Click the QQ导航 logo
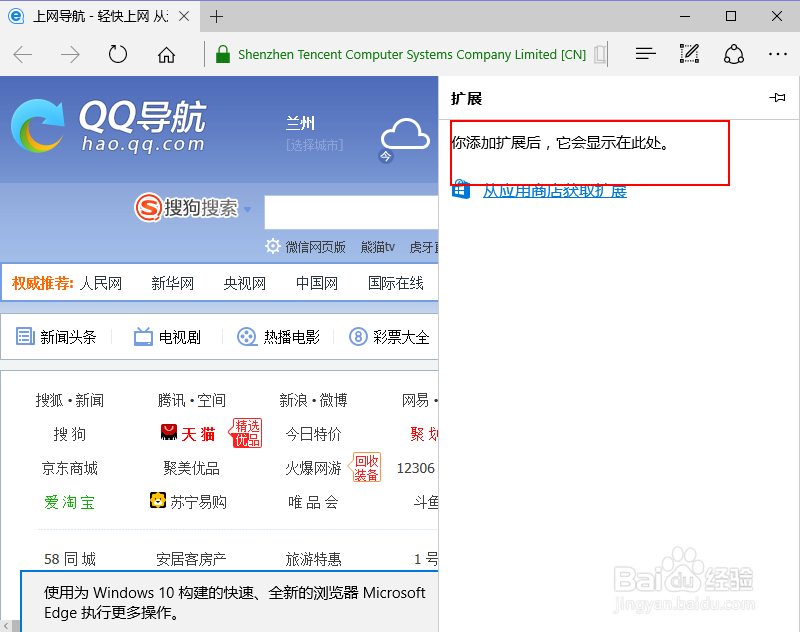The width and height of the screenshot is (800, 632). point(108,126)
